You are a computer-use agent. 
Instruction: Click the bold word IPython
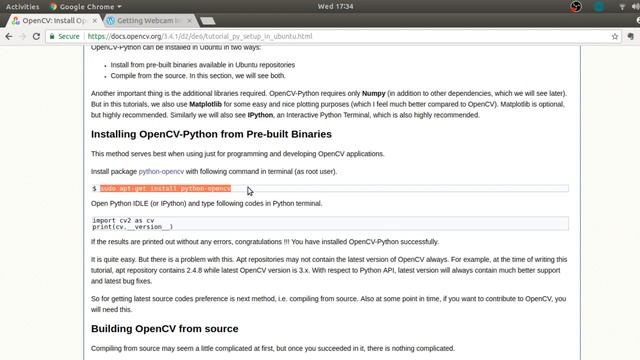(x=260, y=115)
